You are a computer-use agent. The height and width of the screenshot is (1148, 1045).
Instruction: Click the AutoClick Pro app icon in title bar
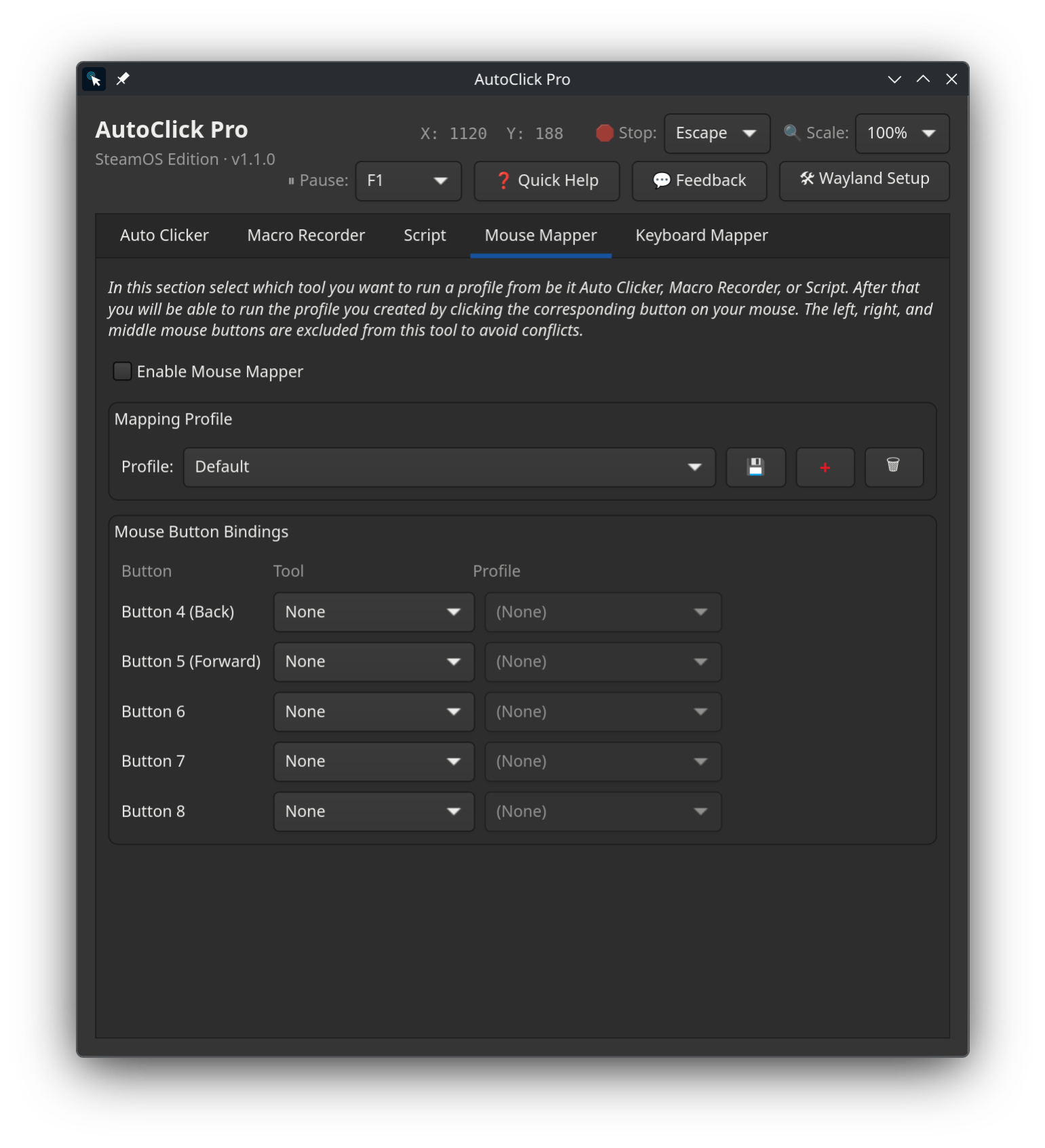pos(94,79)
